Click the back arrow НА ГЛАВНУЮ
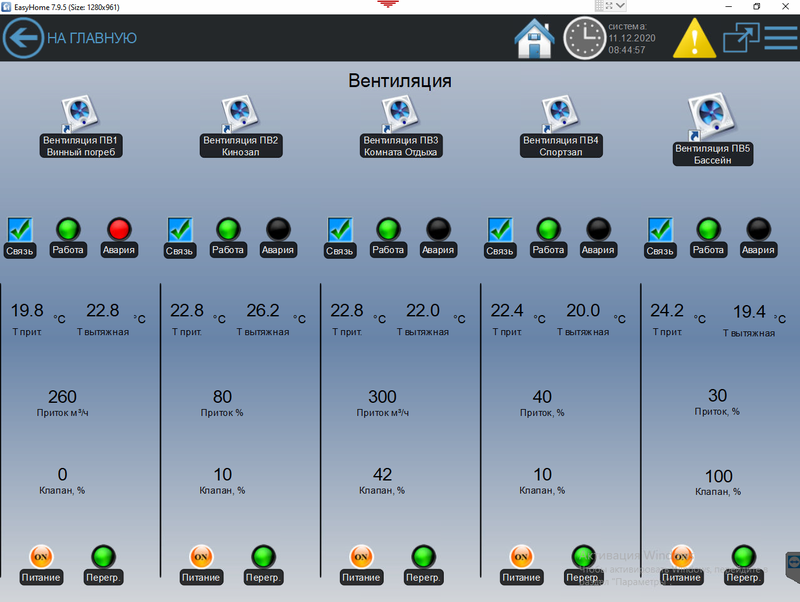The width and height of the screenshot is (800, 602). click(x=23, y=38)
